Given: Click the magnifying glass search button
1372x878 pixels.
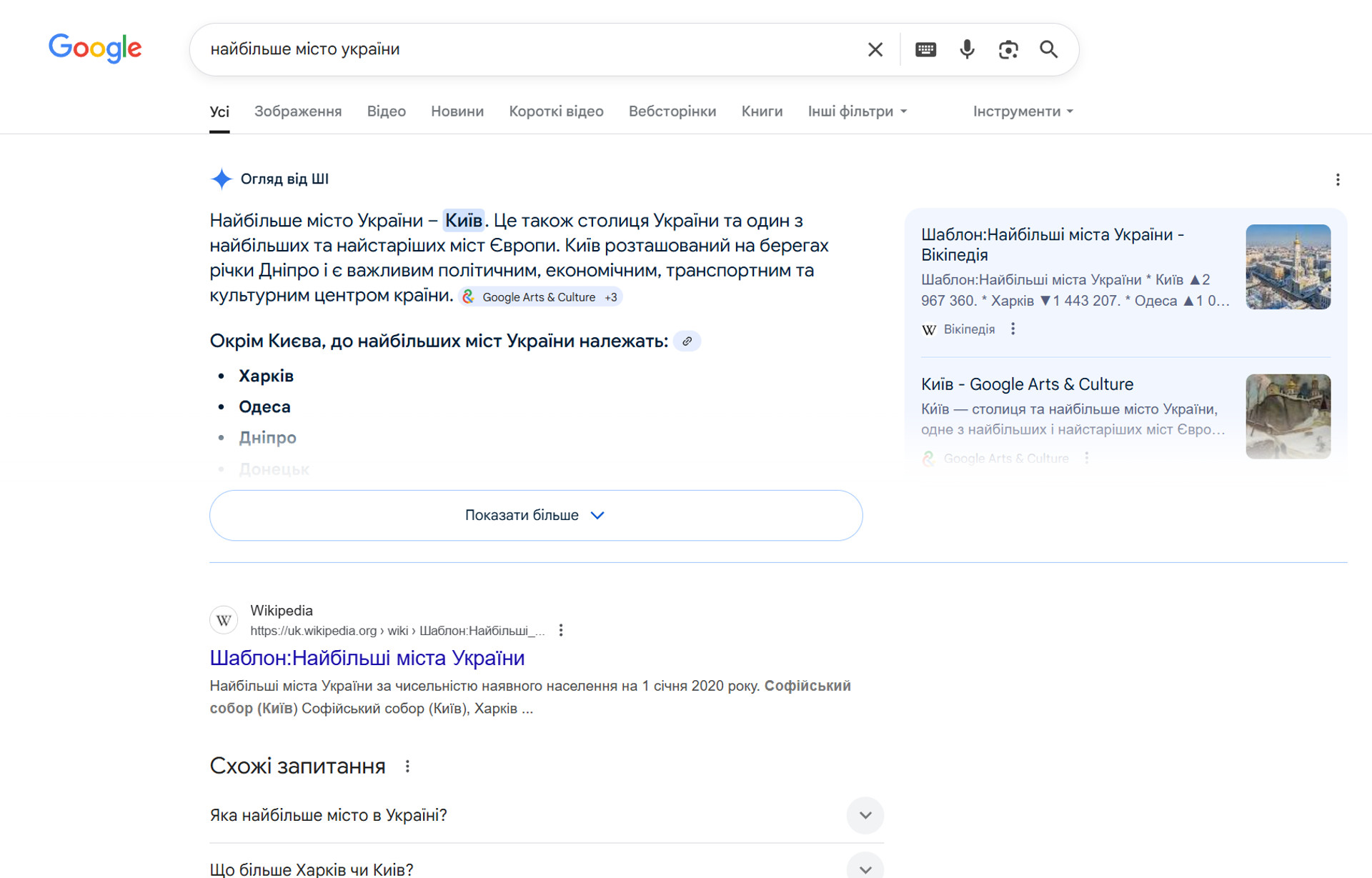Looking at the screenshot, I should 1048,49.
